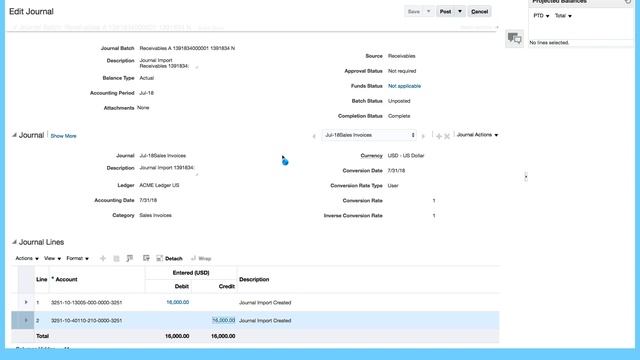Click the Save button

click(x=414, y=11)
